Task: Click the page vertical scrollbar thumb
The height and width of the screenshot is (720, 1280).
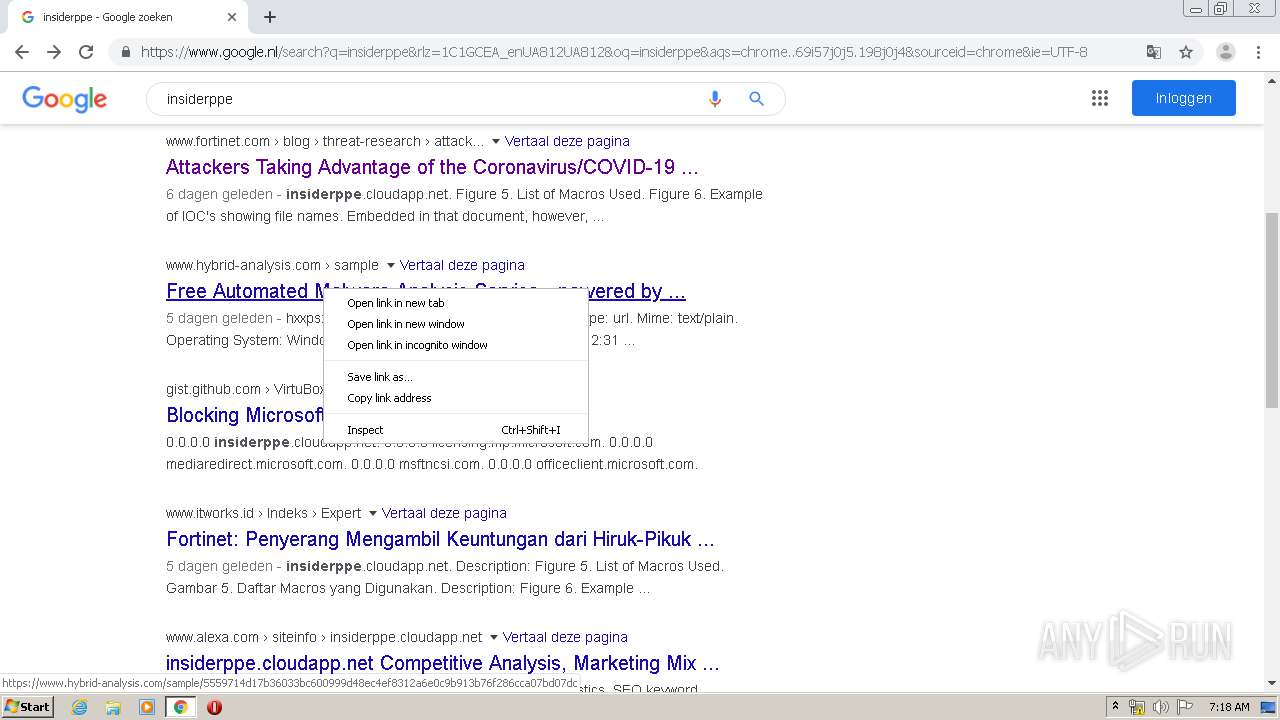Action: click(x=1272, y=310)
